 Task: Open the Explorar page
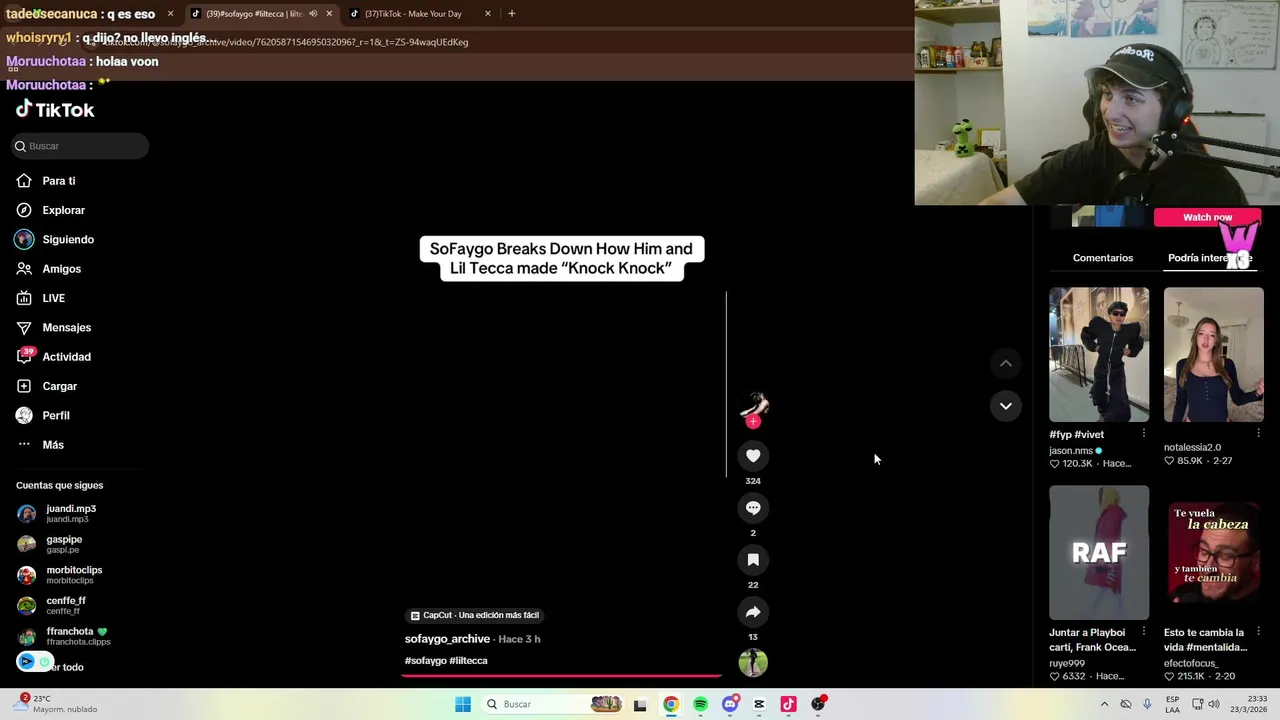click(63, 210)
